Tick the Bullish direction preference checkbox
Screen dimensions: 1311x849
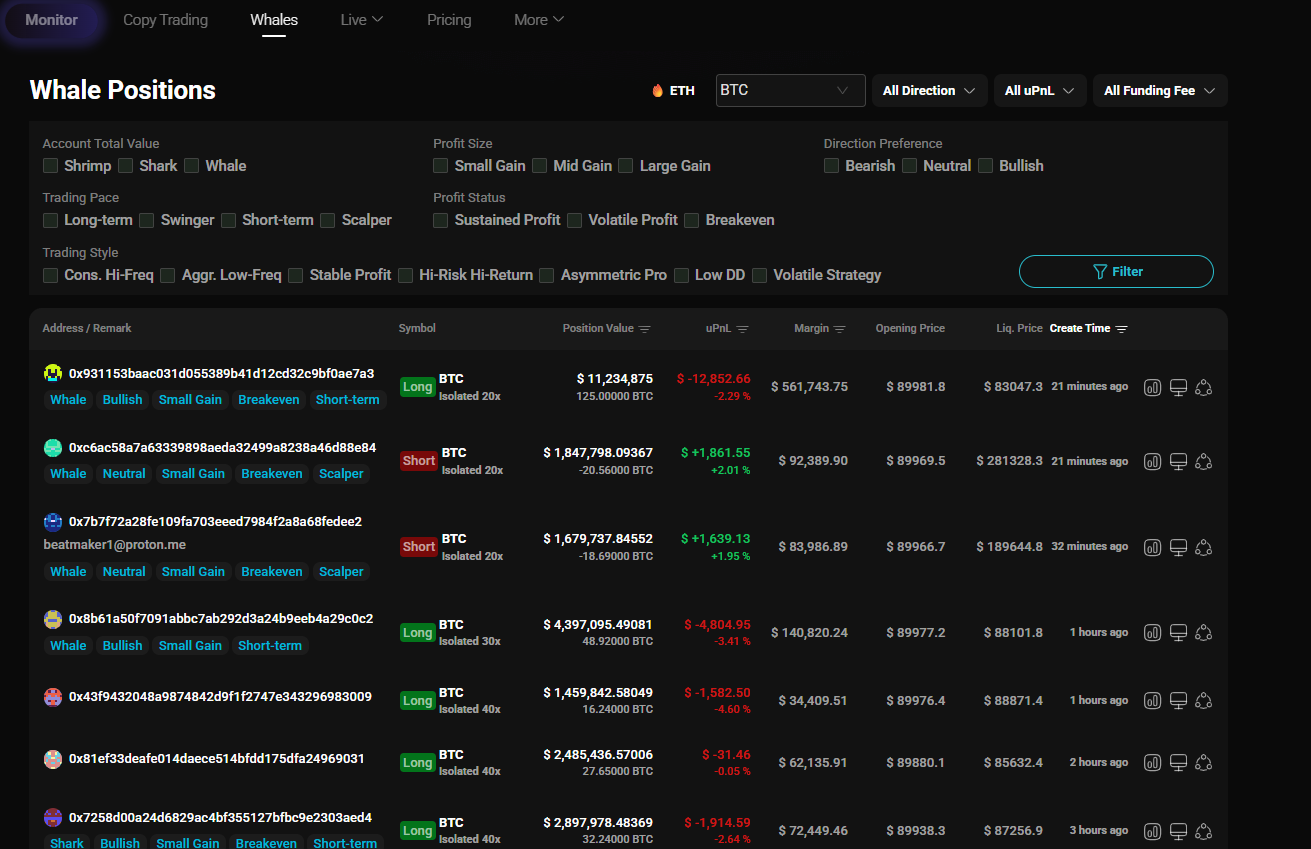click(x=986, y=166)
